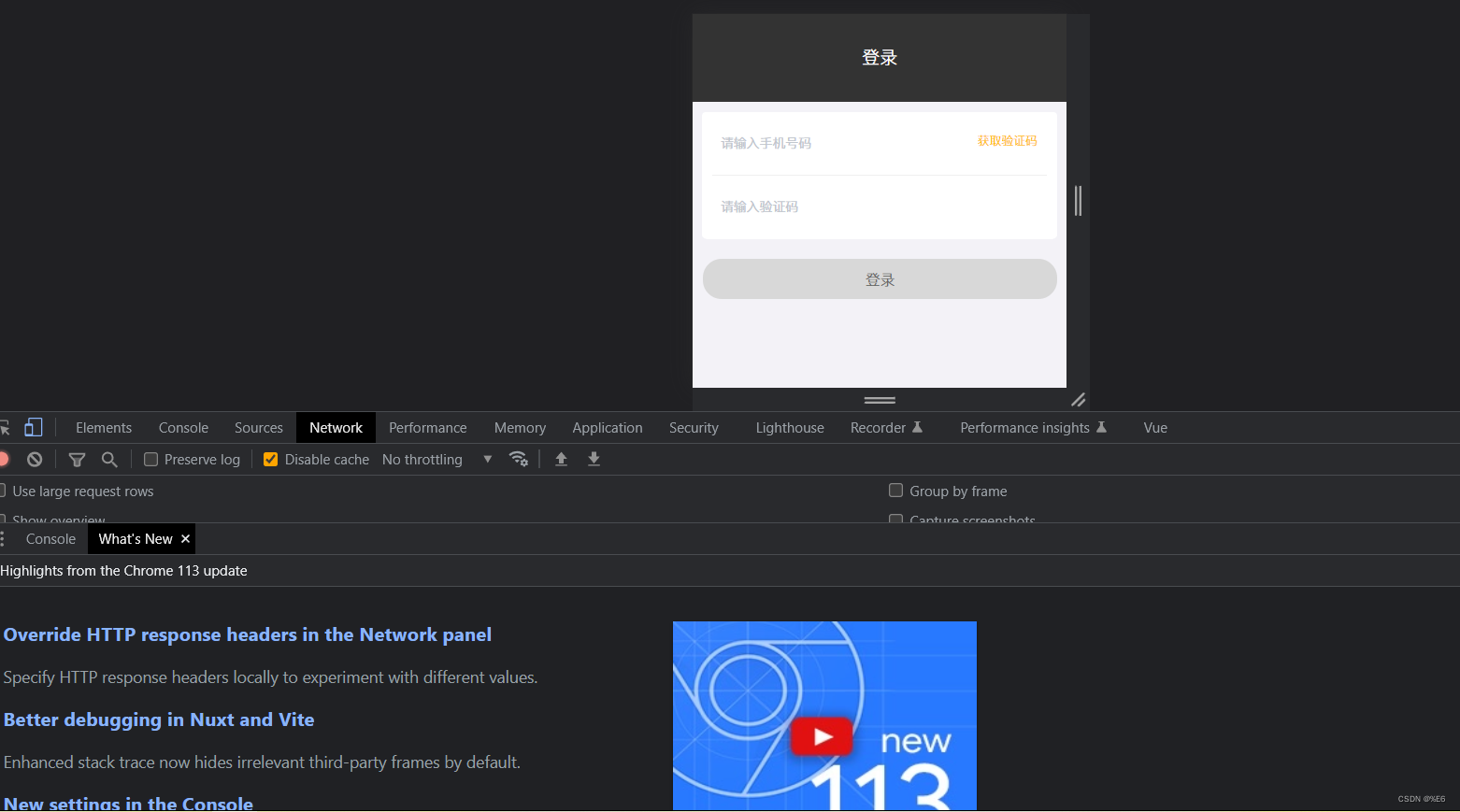Image resolution: width=1460 pixels, height=812 pixels.
Task: Import HAR file upload icon
Action: 561,459
